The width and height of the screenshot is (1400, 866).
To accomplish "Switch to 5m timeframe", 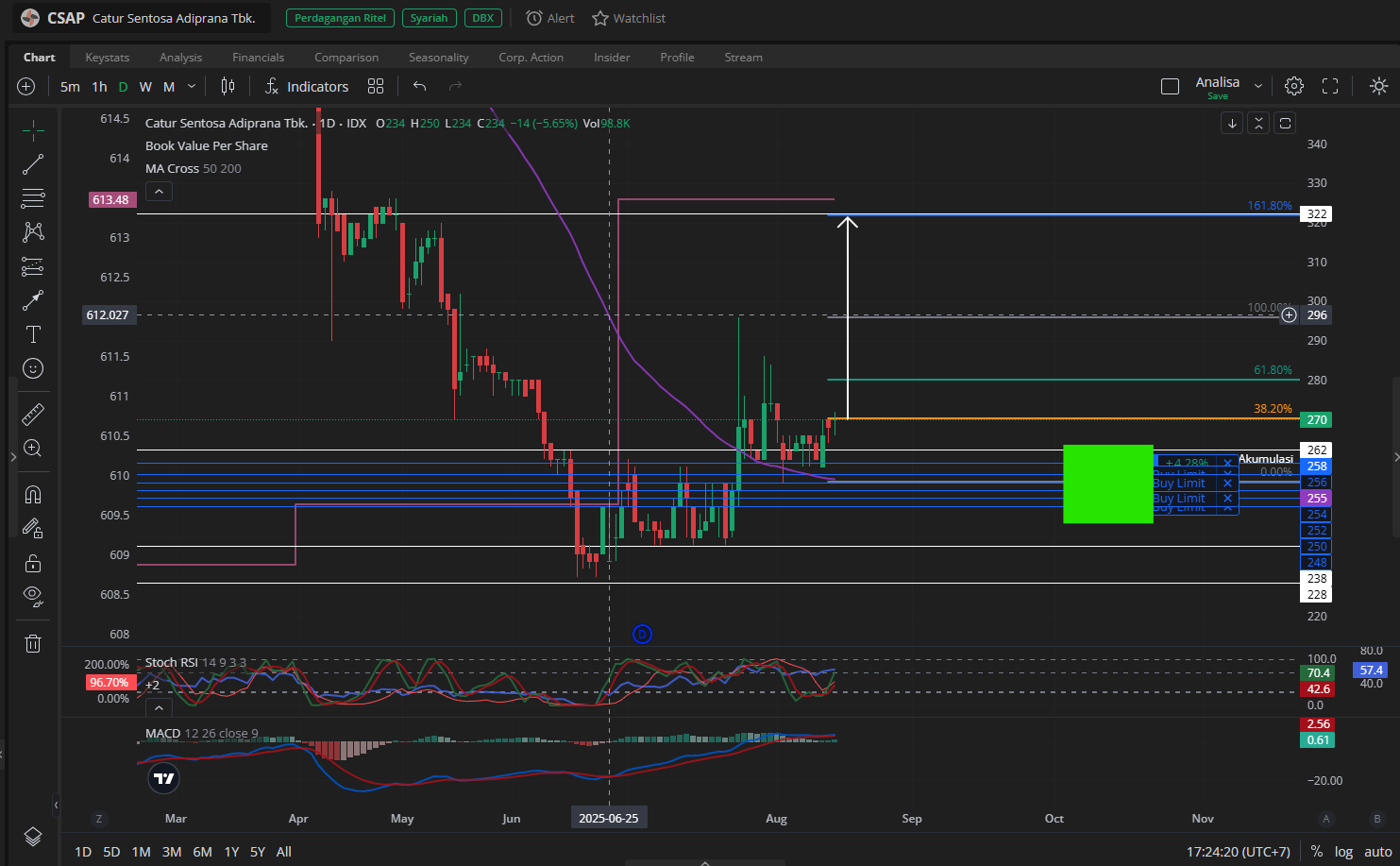I will 70,86.
